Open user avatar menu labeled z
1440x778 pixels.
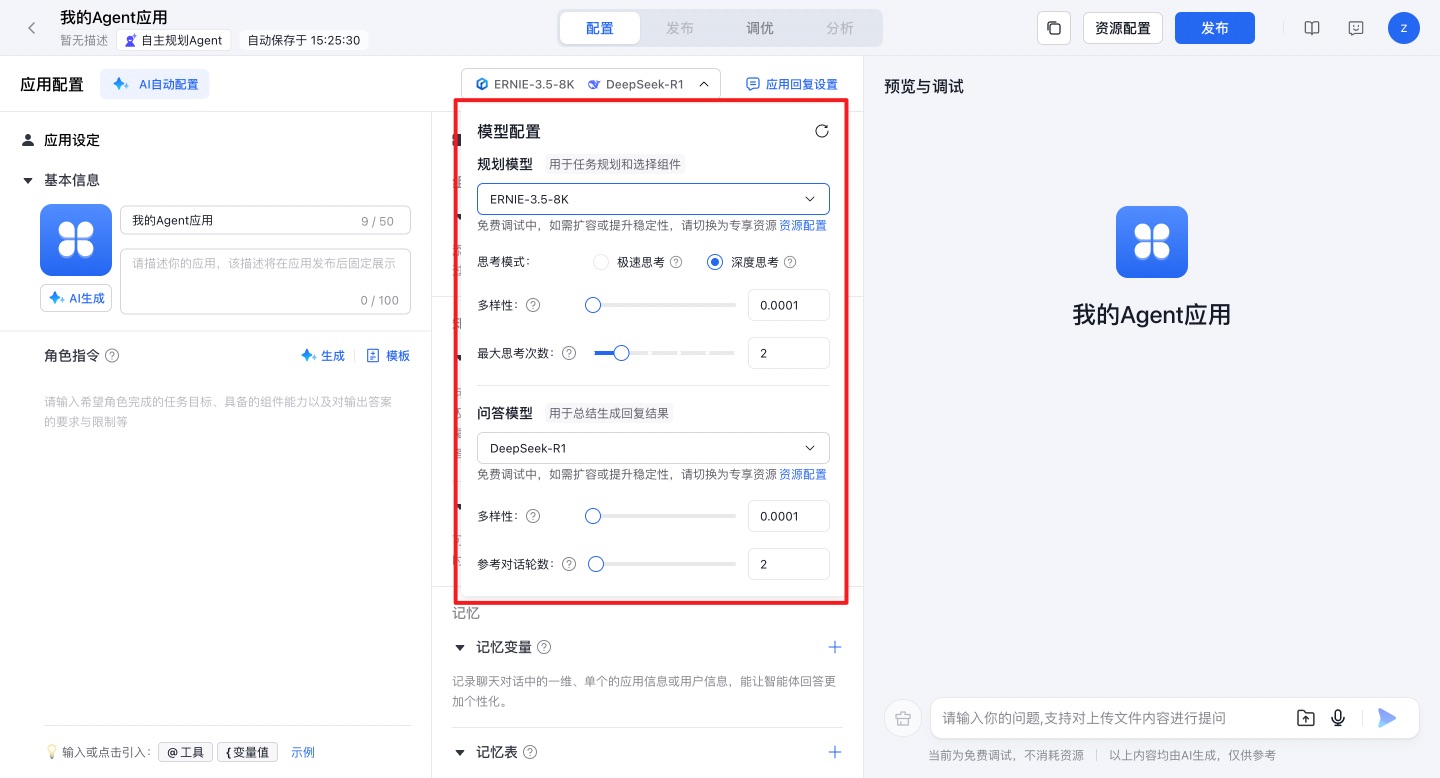[1404, 28]
